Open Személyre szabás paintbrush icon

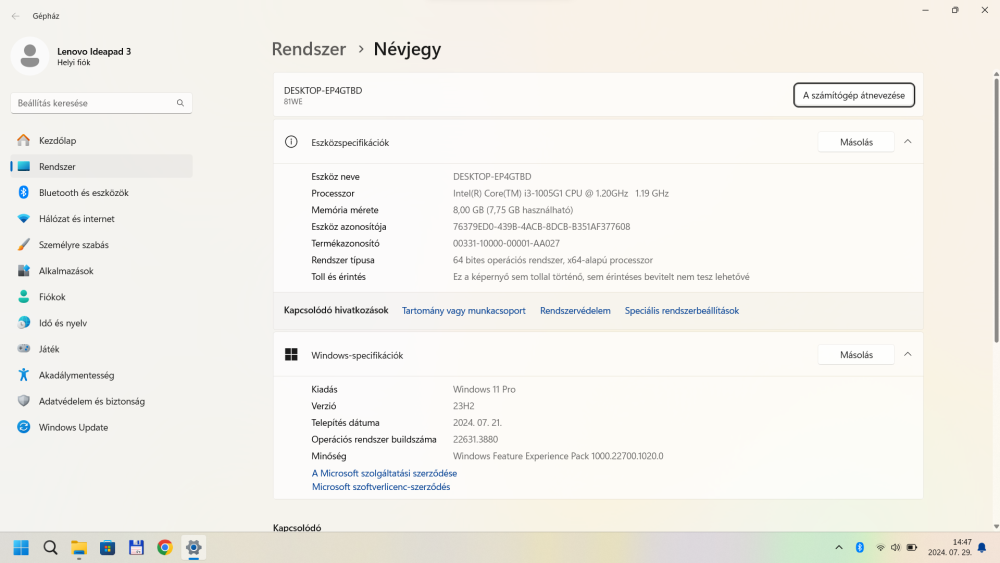pos(23,245)
